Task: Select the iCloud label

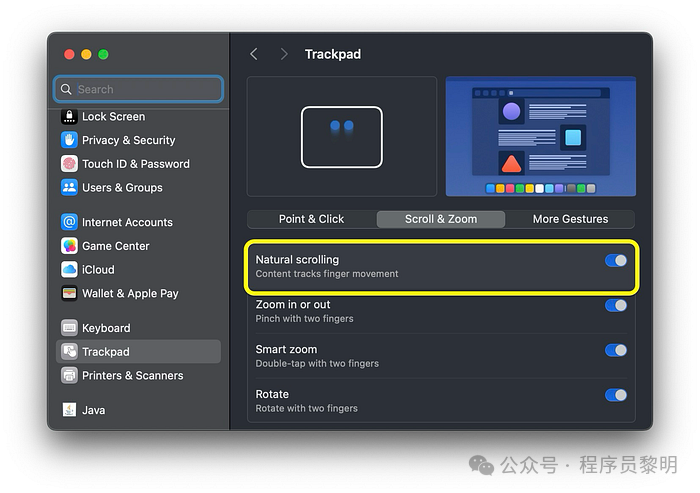Action: 98,270
